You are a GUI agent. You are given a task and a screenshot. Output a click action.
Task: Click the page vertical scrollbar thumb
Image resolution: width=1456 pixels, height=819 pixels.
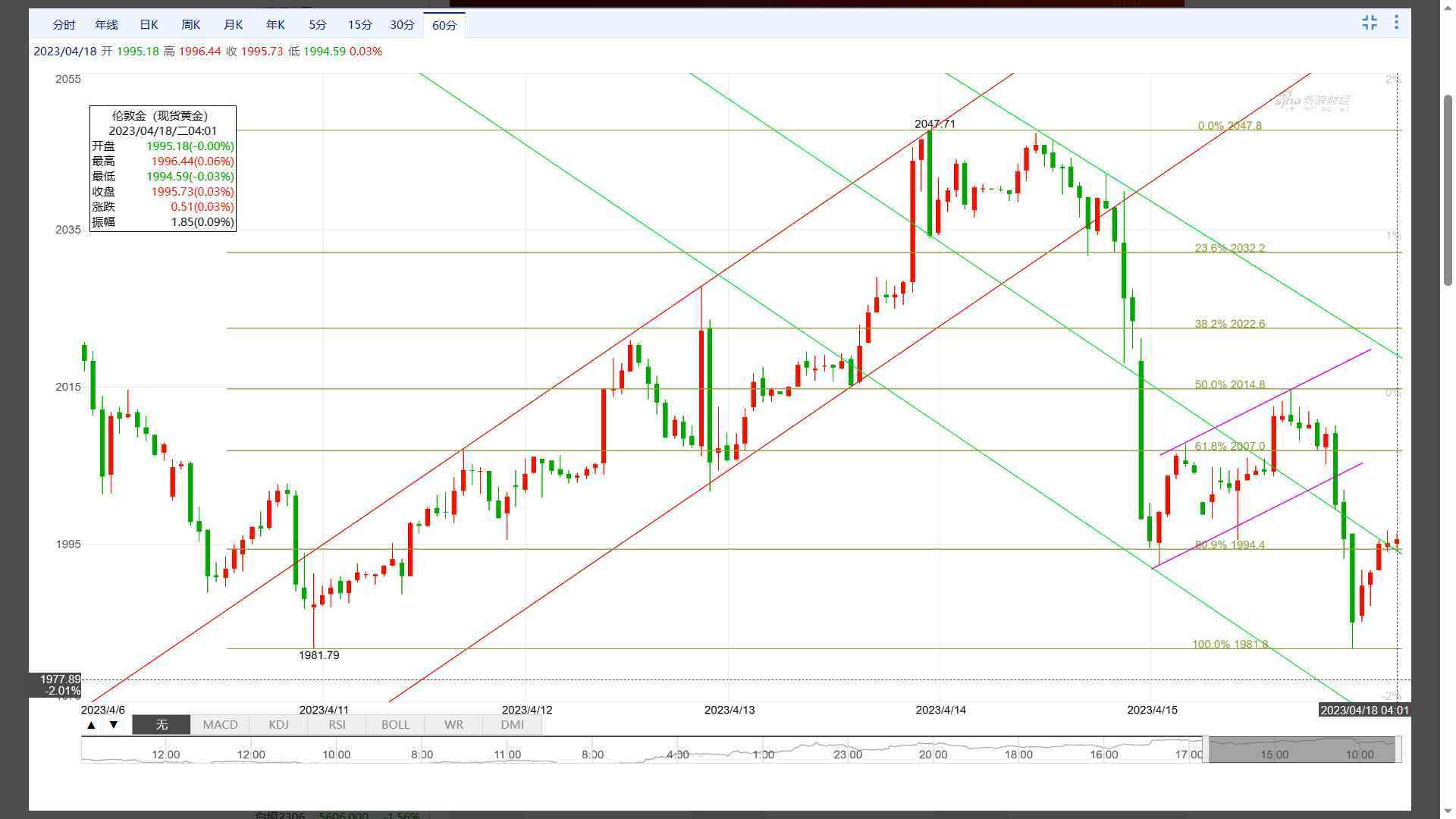pos(1448,190)
